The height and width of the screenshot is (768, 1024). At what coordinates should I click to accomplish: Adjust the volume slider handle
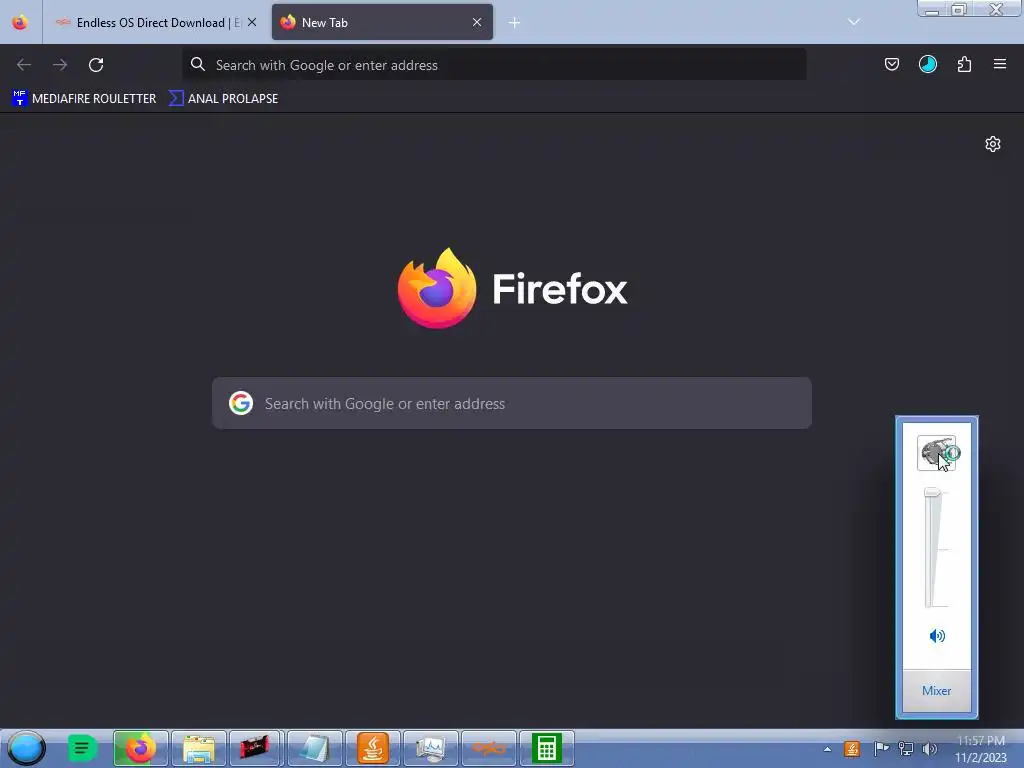pyautogui.click(x=932, y=492)
